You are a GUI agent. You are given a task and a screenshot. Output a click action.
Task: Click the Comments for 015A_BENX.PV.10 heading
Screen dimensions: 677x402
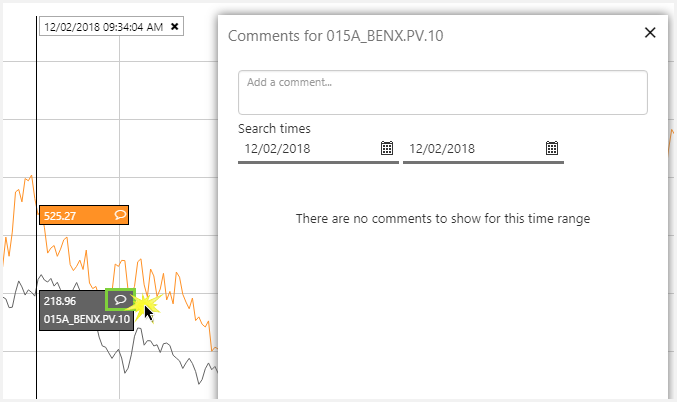pyautogui.click(x=336, y=35)
